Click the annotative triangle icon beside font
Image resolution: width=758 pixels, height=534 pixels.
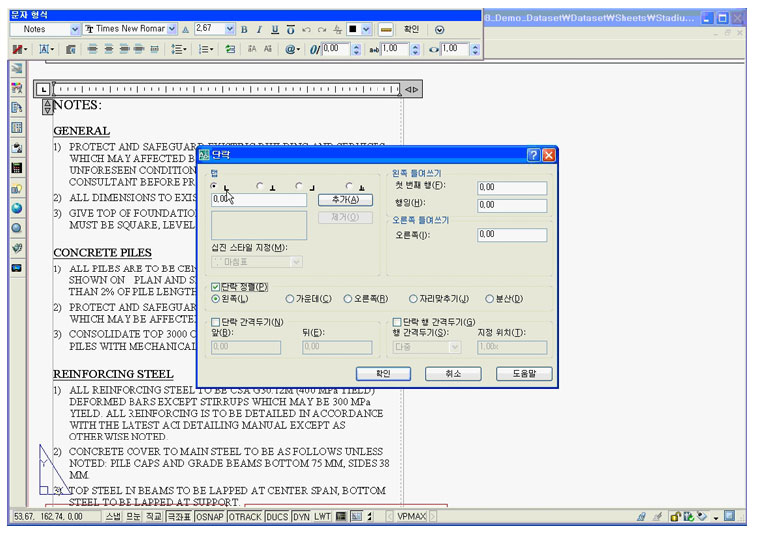186,29
